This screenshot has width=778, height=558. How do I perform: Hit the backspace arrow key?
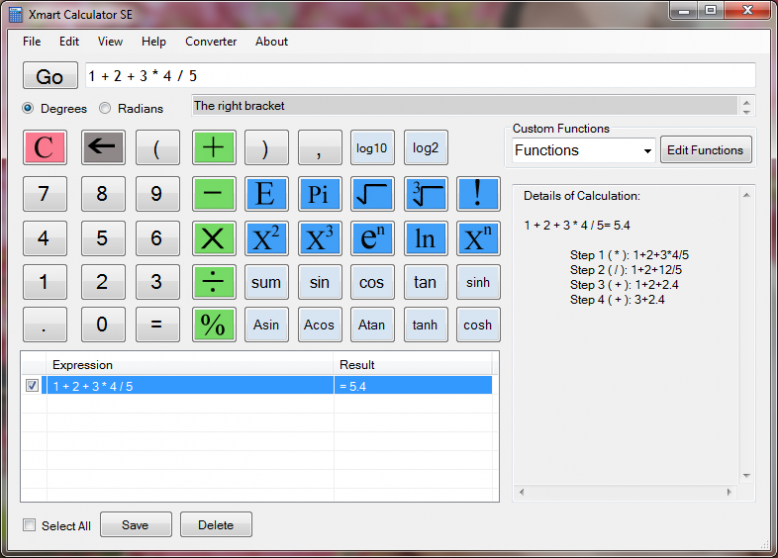(x=103, y=147)
